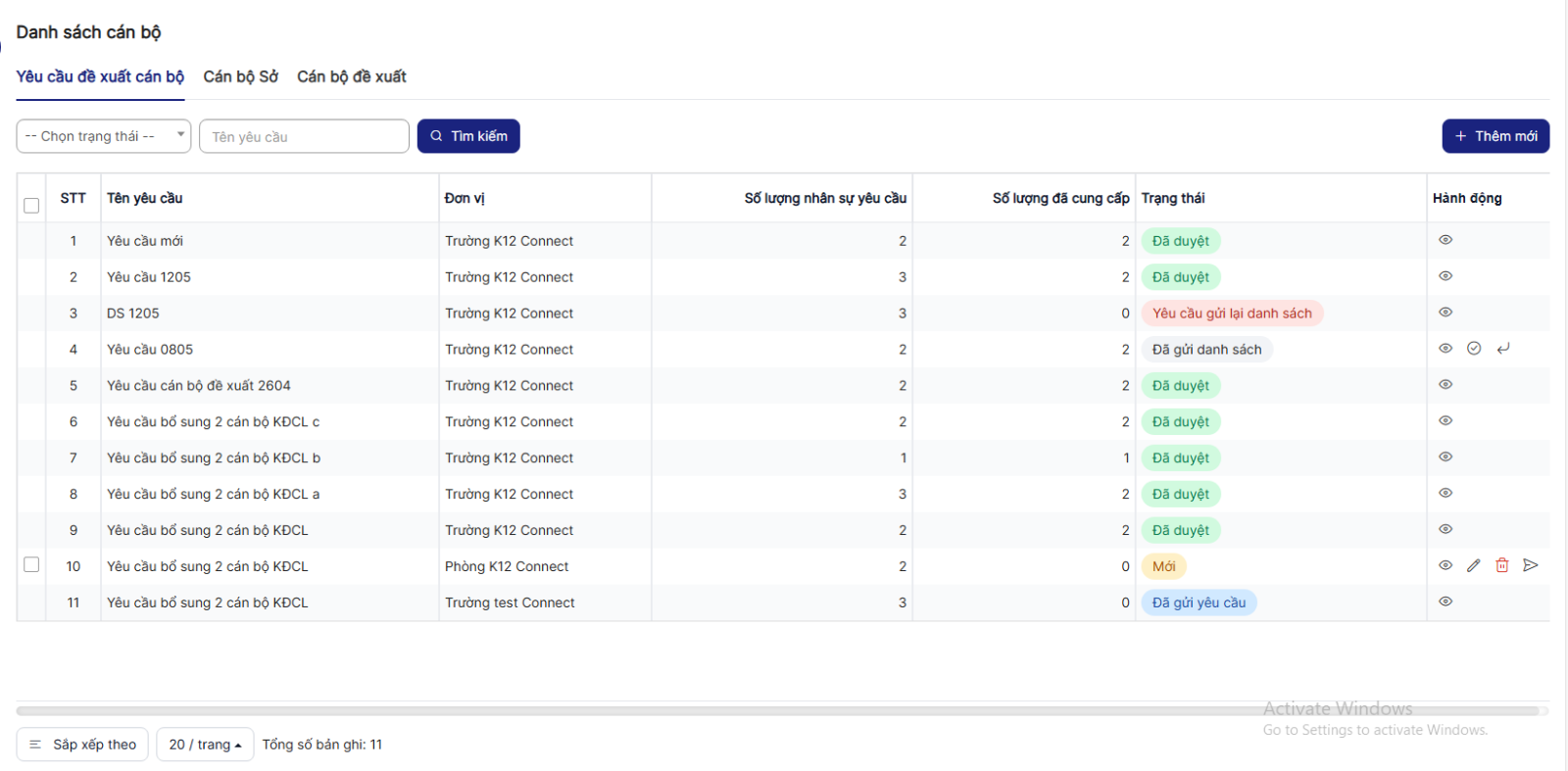Edit row 10 using pencil icon
The width and height of the screenshot is (1568, 771).
[1473, 565]
